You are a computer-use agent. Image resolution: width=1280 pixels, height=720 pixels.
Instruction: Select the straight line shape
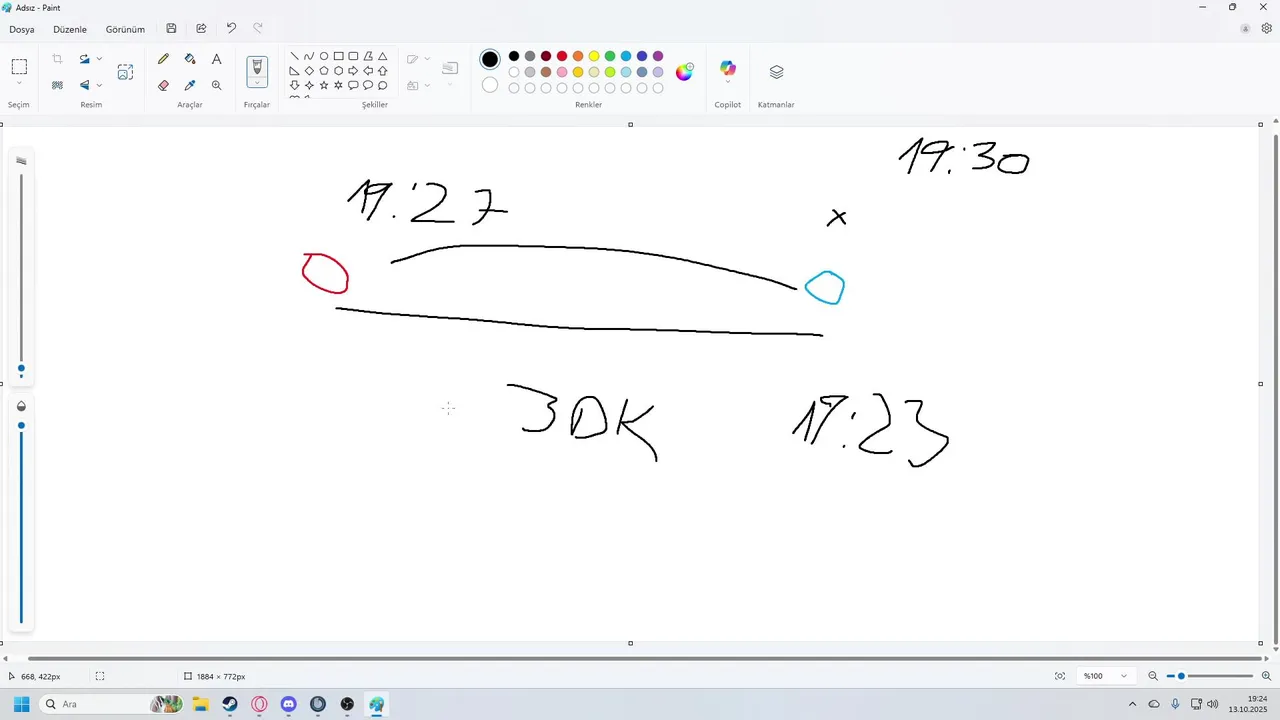[x=294, y=56]
